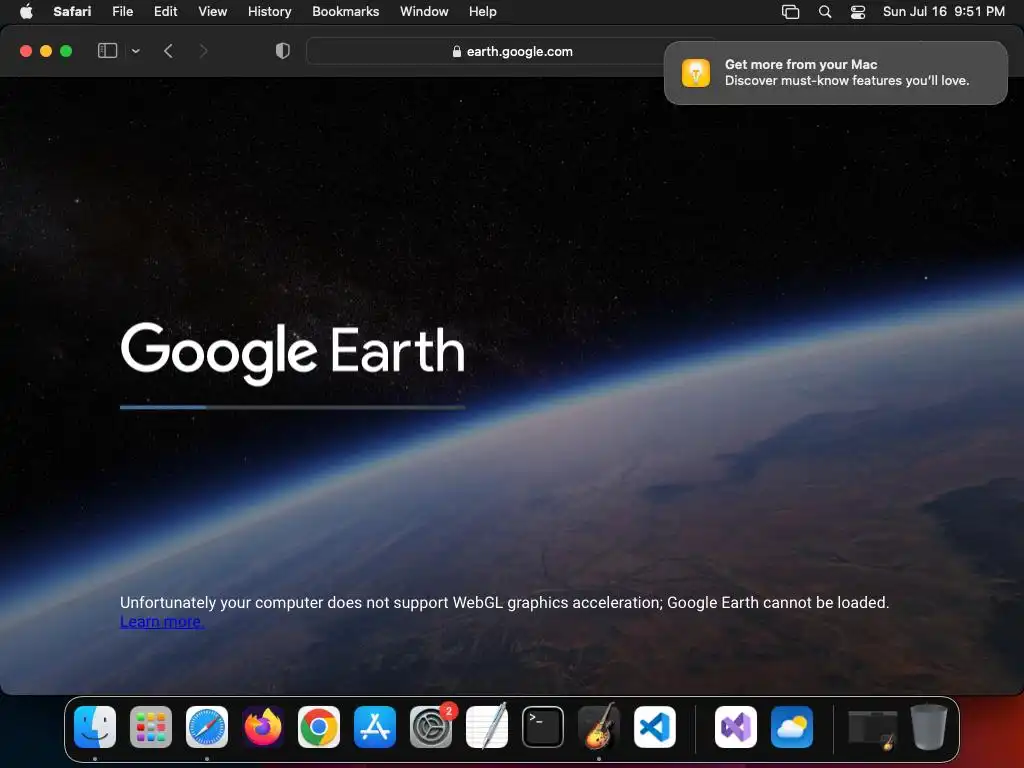Expand the sidebar tab group dropdown
This screenshot has height=768, width=1024.
click(x=135, y=51)
